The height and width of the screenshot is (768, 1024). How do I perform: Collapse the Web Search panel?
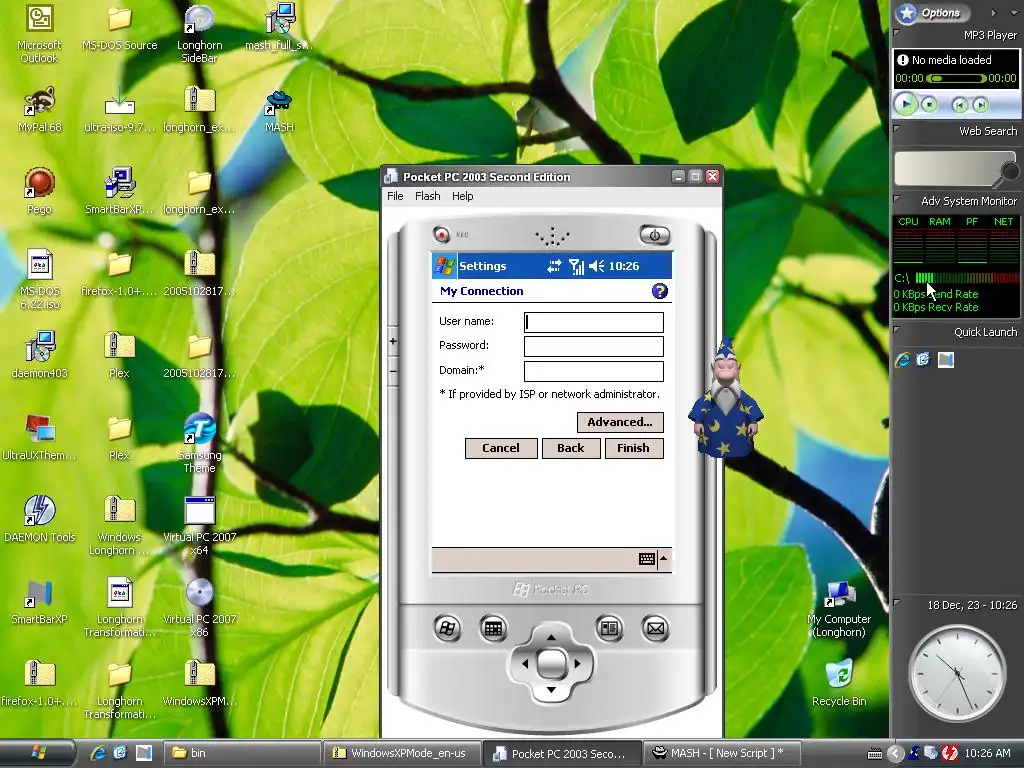tap(897, 129)
